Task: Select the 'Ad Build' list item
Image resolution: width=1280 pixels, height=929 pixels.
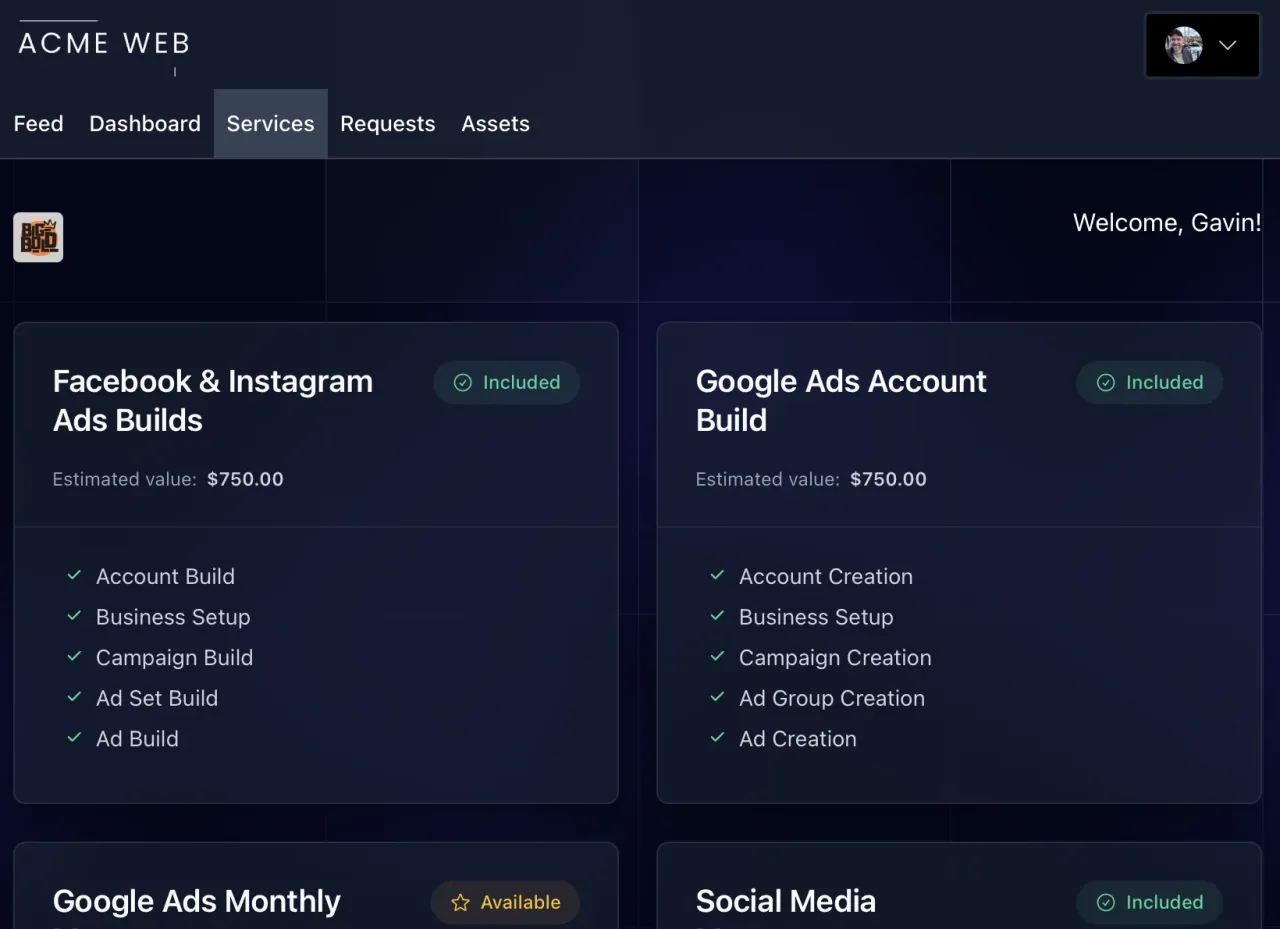Action: (x=137, y=738)
